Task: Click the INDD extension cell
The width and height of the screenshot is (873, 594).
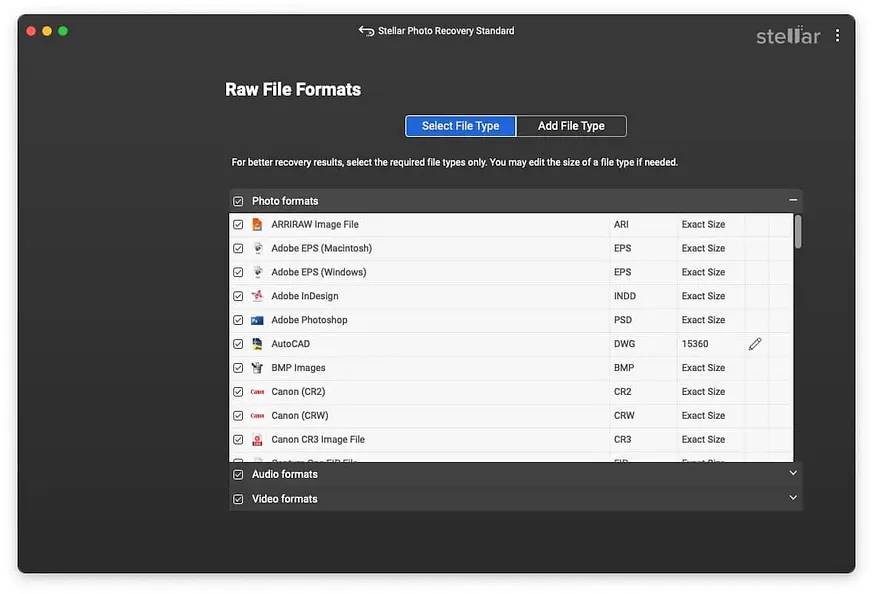Action: 625,296
